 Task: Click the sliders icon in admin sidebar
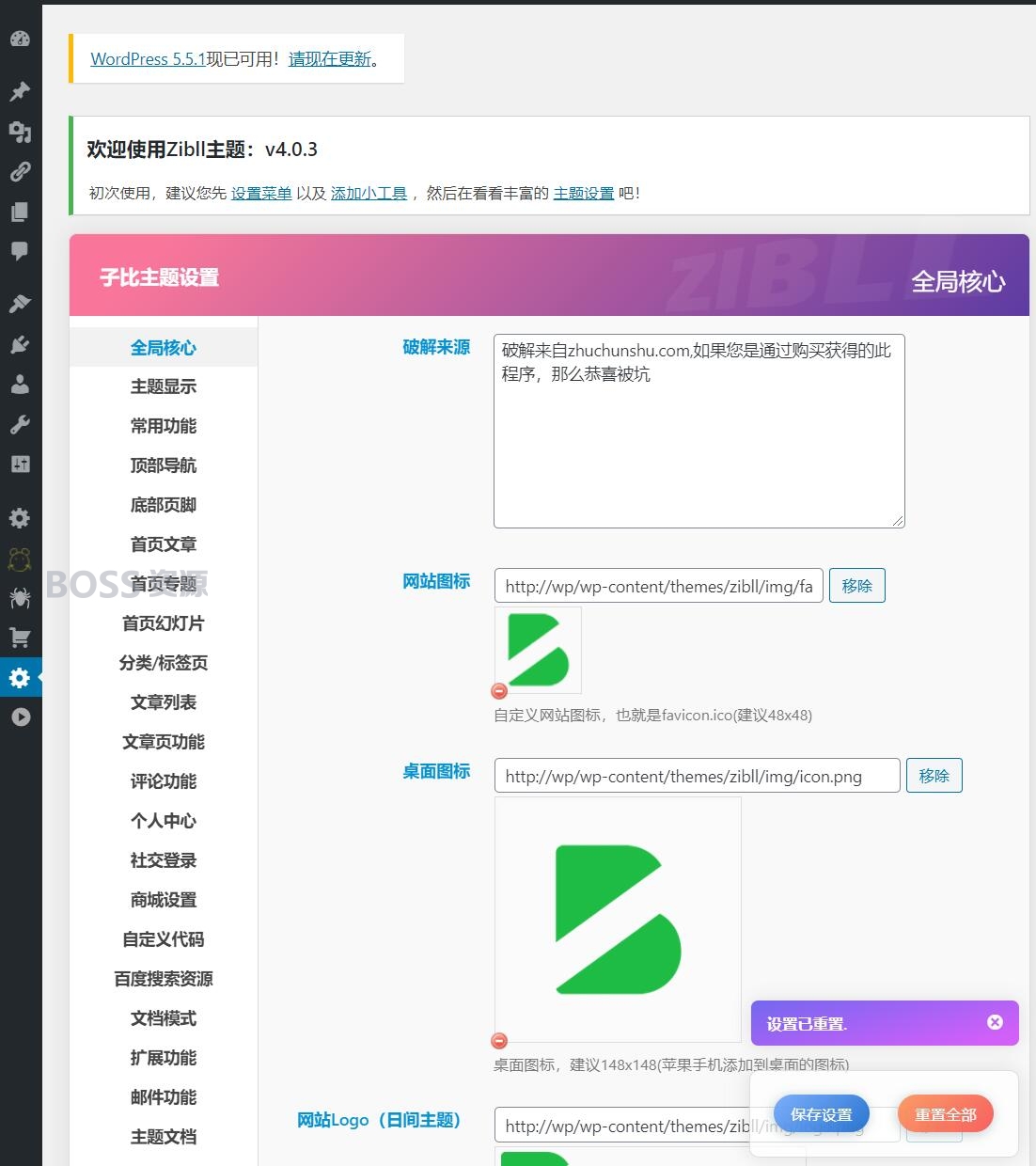[x=20, y=464]
